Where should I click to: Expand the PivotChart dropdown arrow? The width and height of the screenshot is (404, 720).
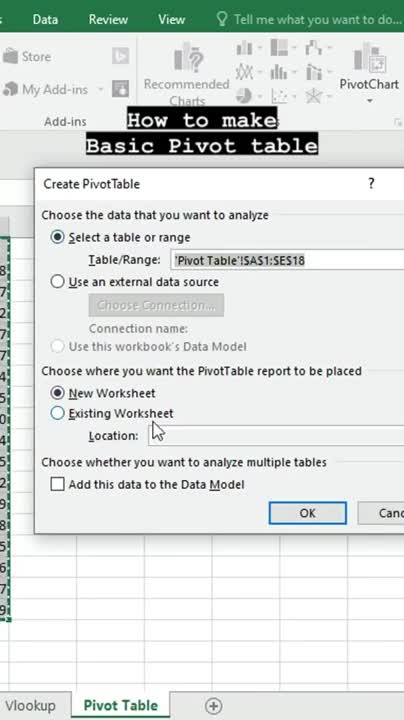(x=370, y=101)
